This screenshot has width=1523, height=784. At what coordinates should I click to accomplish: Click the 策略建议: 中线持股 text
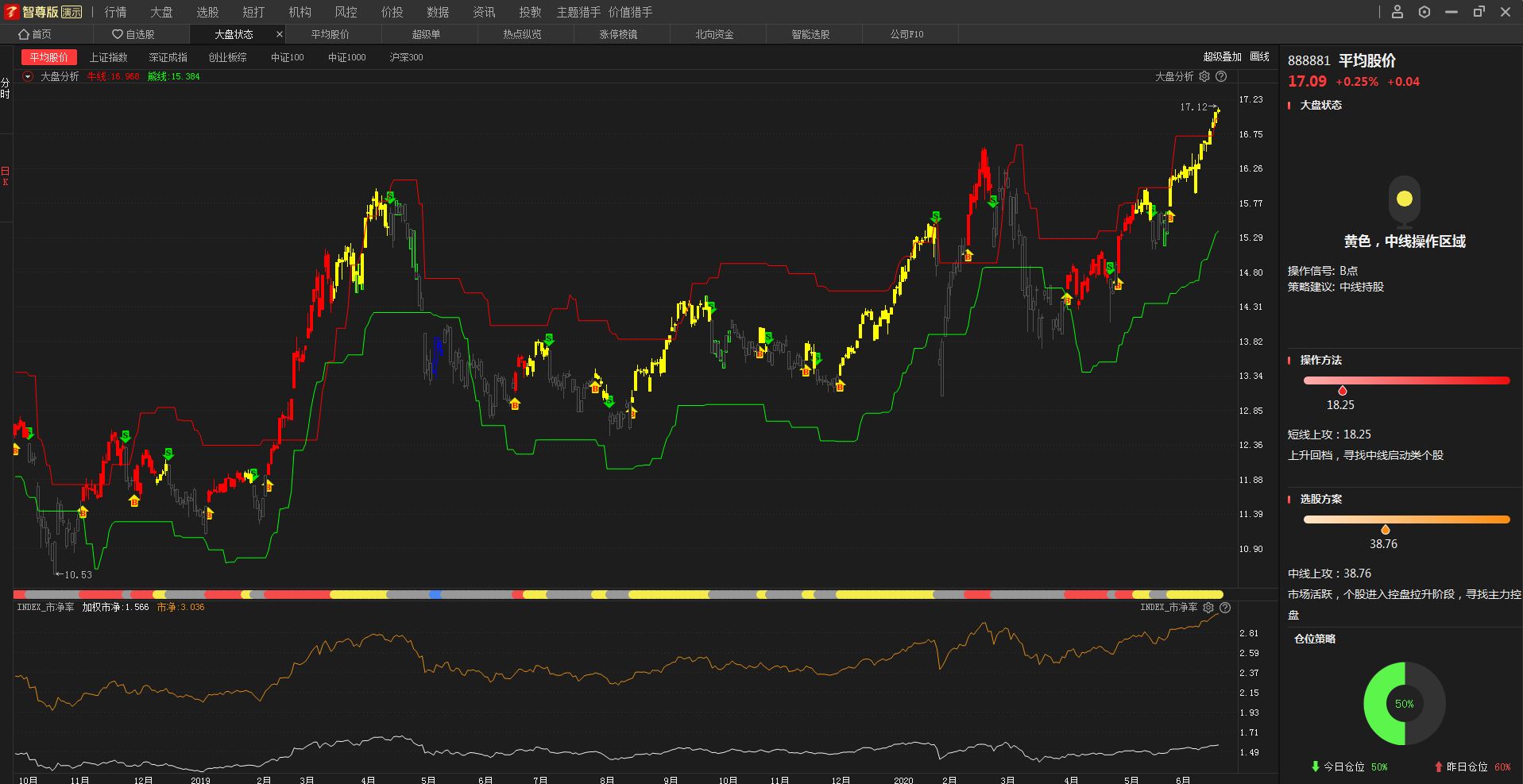[1336, 287]
